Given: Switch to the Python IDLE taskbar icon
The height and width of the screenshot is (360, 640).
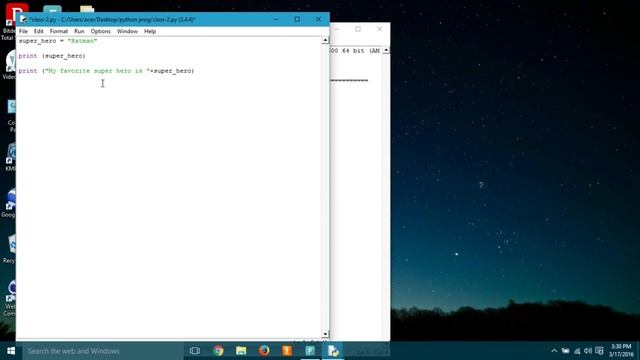Looking at the screenshot, I should coord(333,351).
